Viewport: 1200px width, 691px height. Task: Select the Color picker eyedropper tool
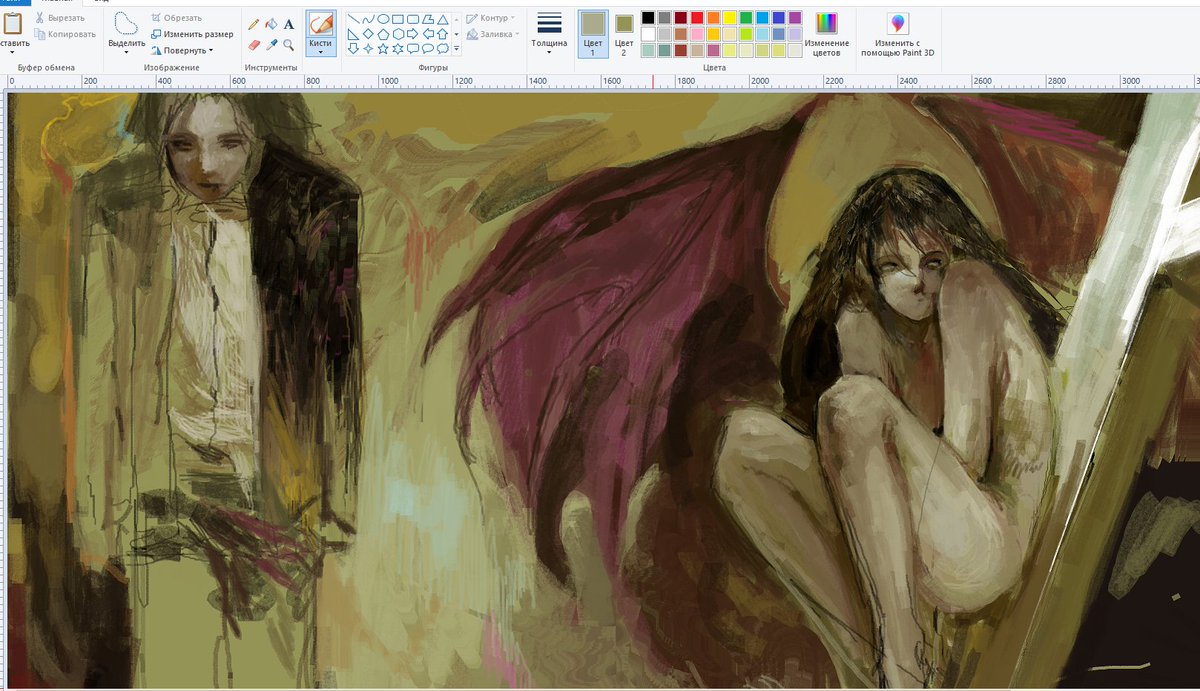click(271, 45)
